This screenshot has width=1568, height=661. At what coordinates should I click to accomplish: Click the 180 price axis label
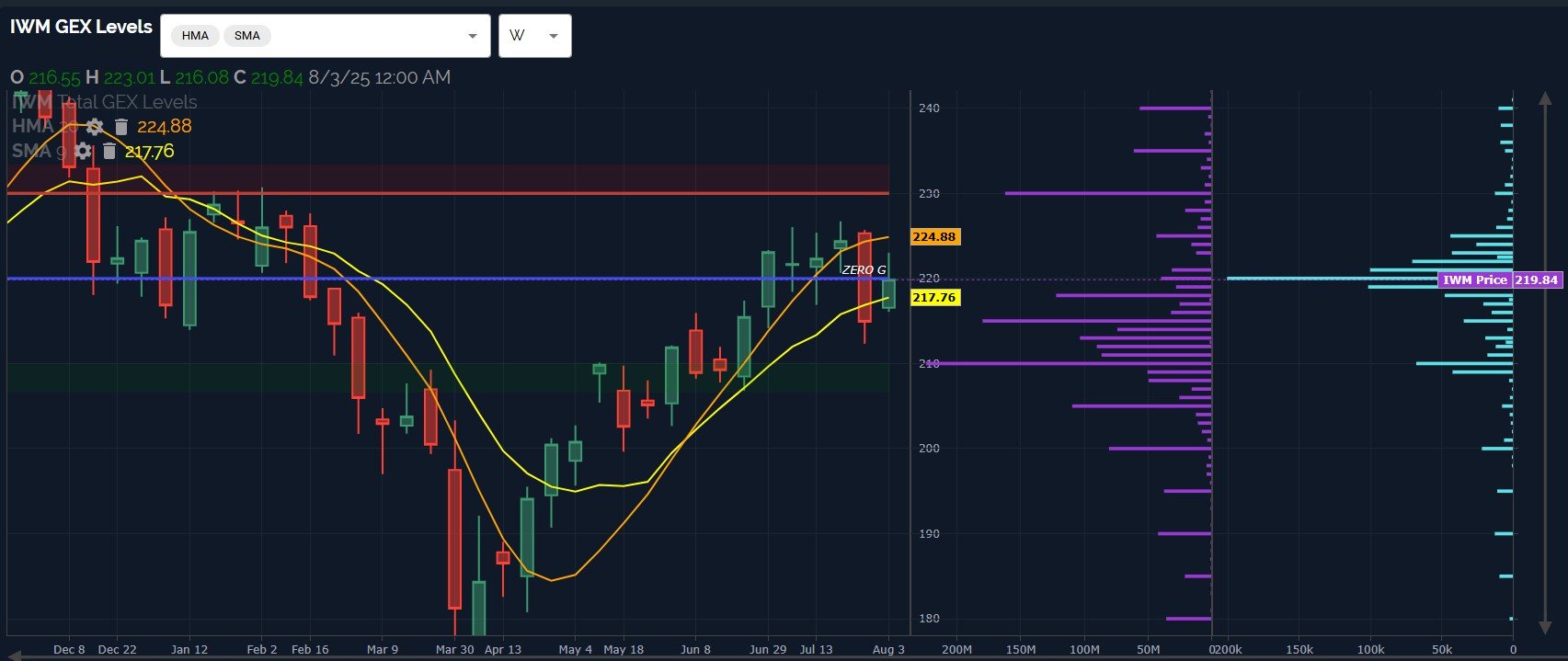[x=929, y=619]
